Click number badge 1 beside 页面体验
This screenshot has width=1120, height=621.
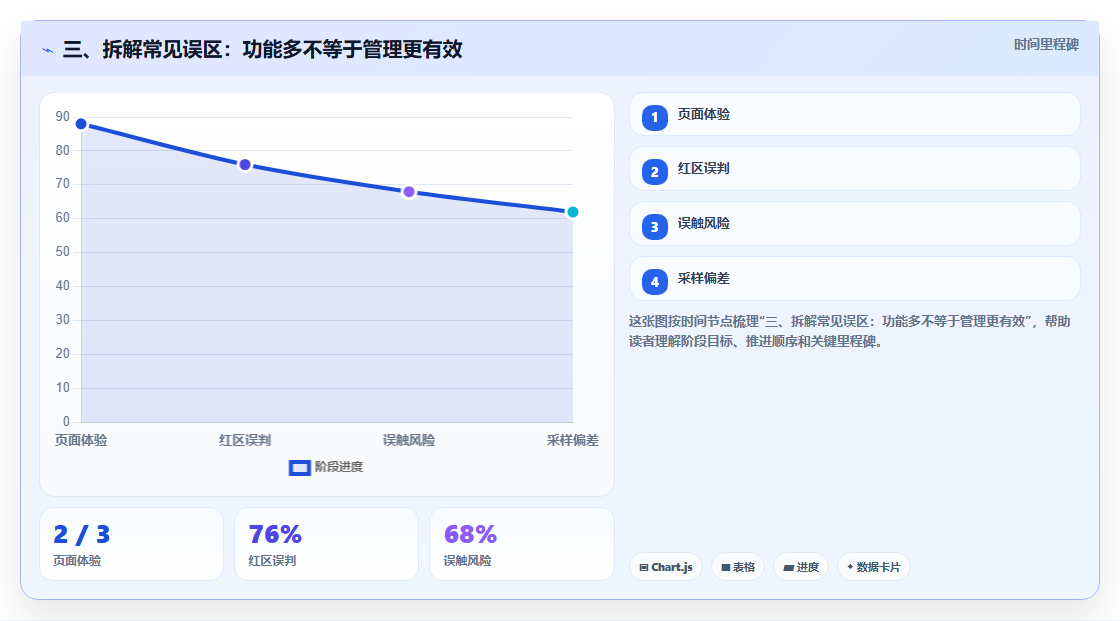coord(654,117)
